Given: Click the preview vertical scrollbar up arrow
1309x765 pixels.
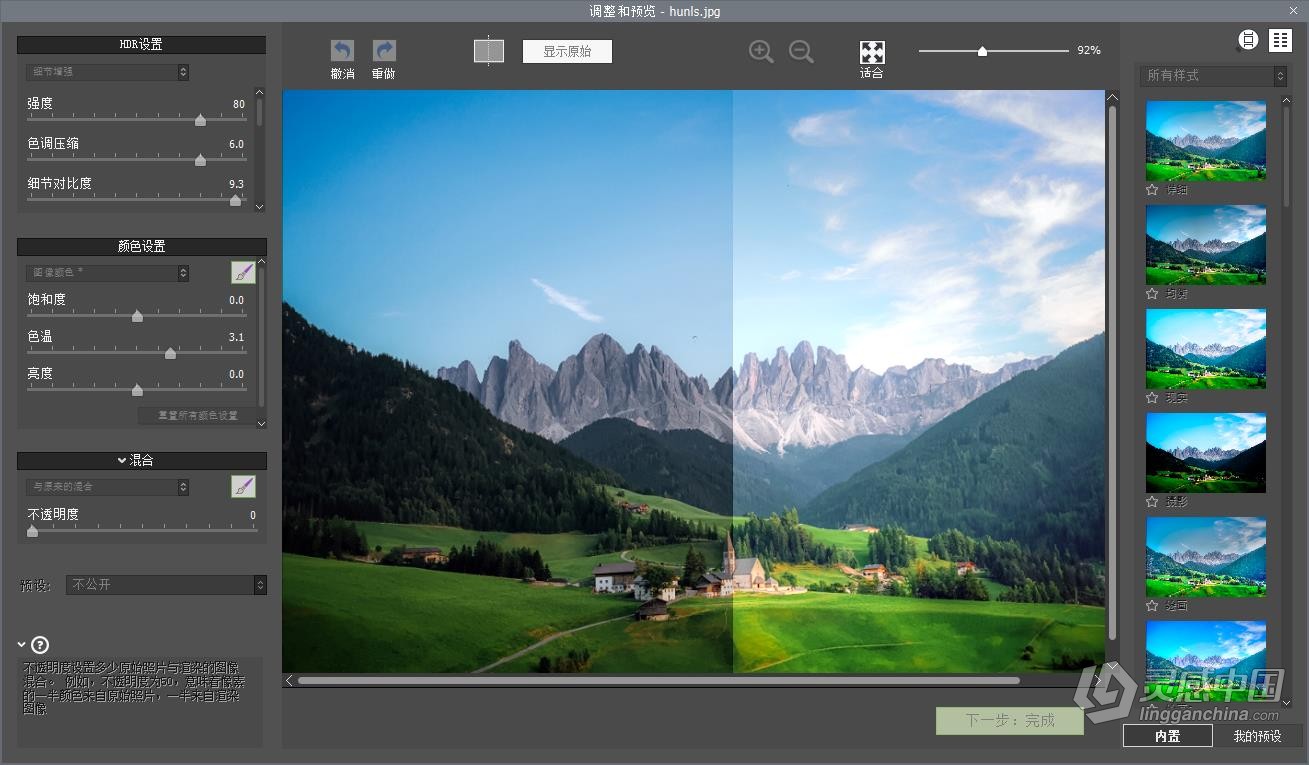Looking at the screenshot, I should coord(1112,97).
